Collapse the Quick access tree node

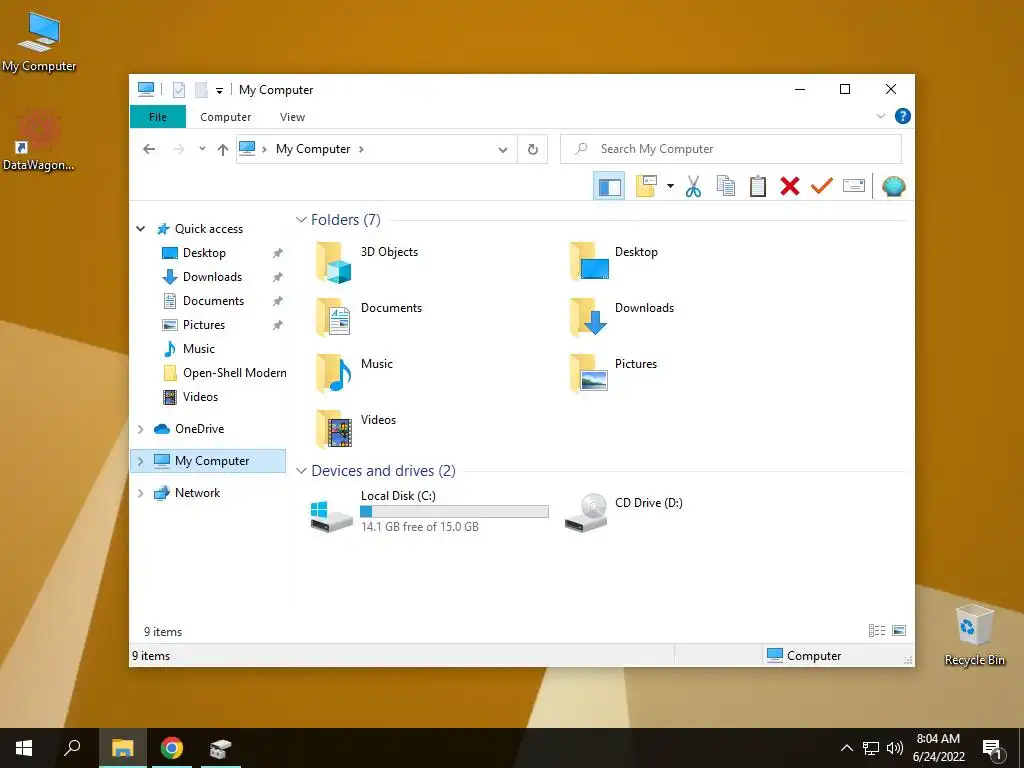pos(140,229)
